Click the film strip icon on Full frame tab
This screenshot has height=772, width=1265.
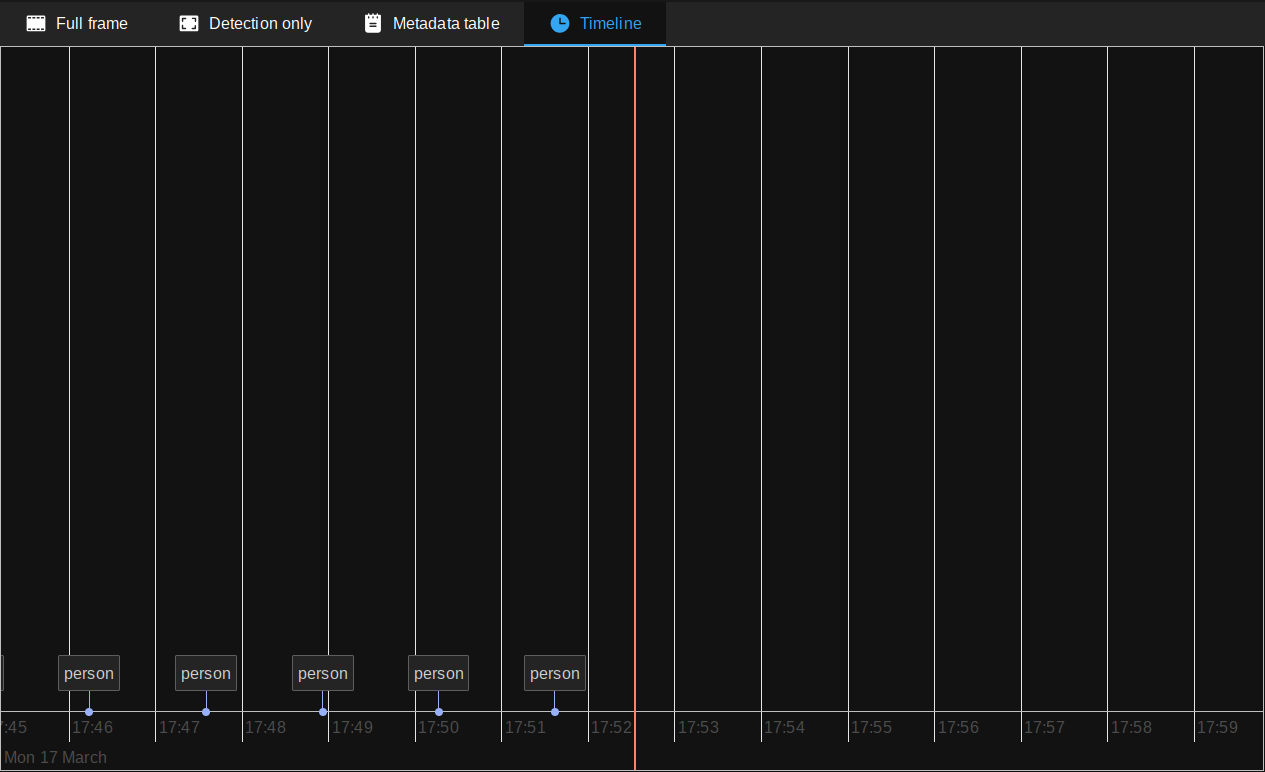(35, 23)
